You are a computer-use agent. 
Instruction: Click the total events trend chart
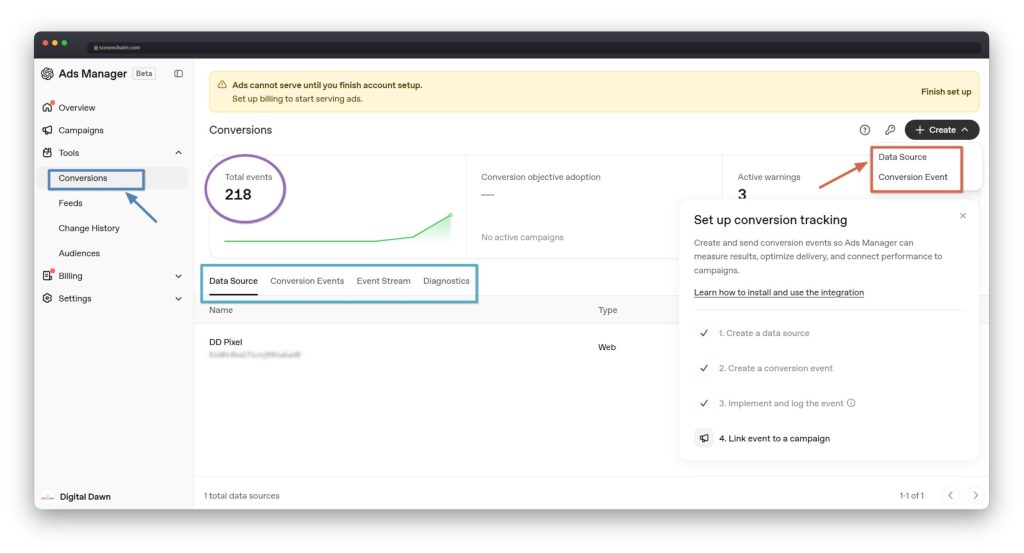(x=338, y=228)
